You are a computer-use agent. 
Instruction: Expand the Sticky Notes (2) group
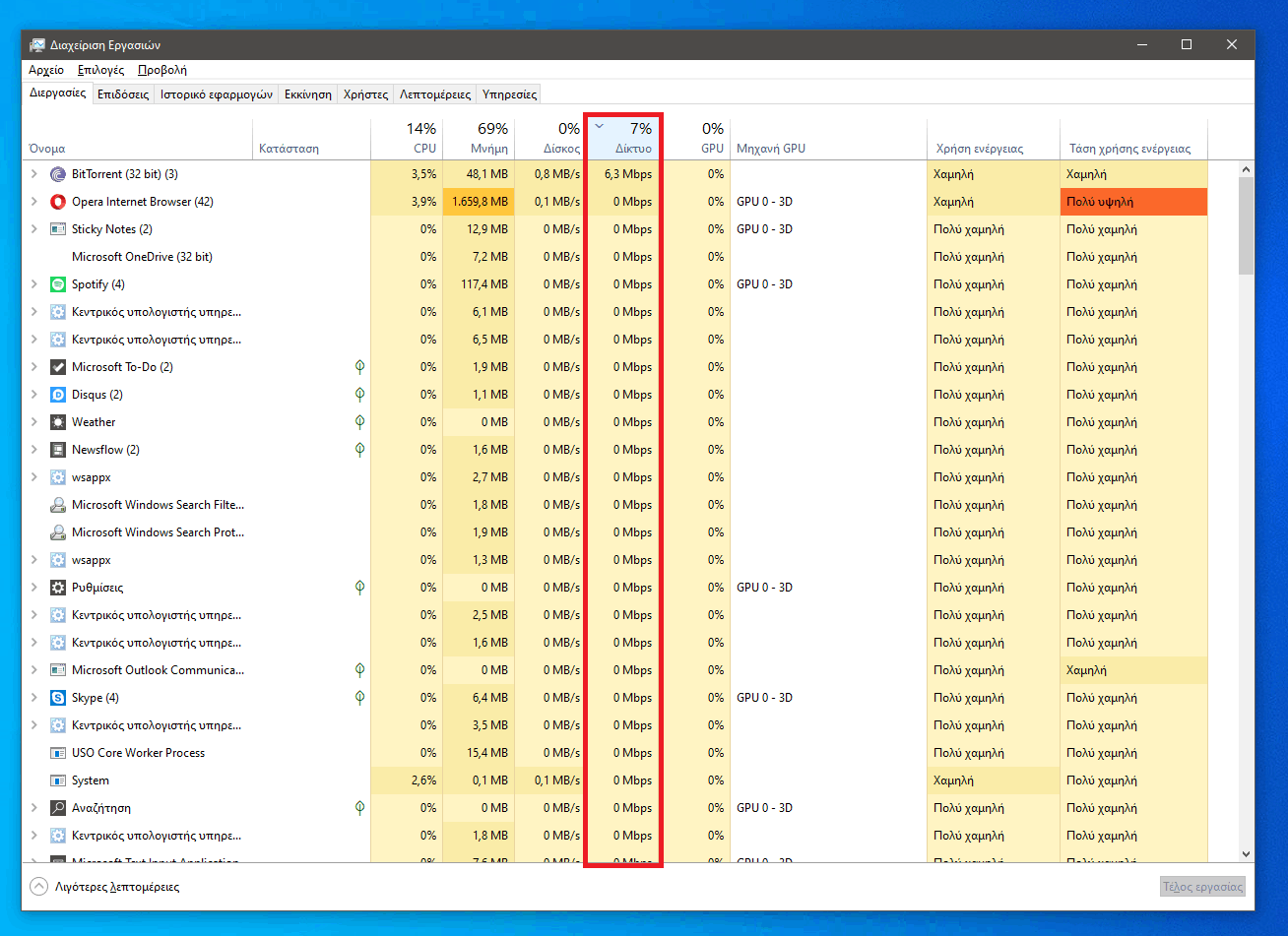[x=34, y=229]
